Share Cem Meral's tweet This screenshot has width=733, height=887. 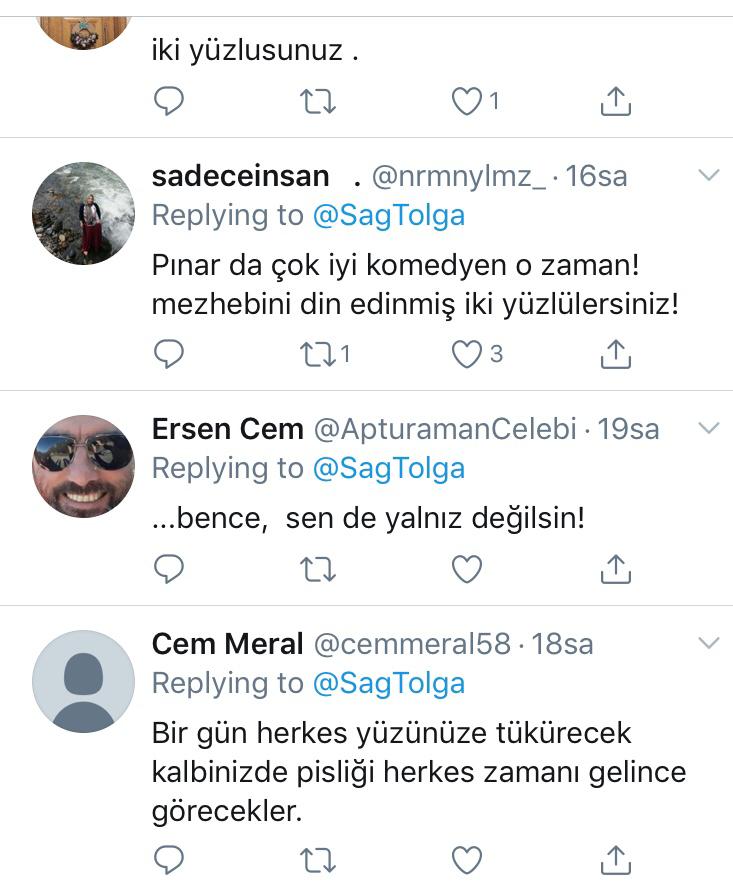[616, 859]
